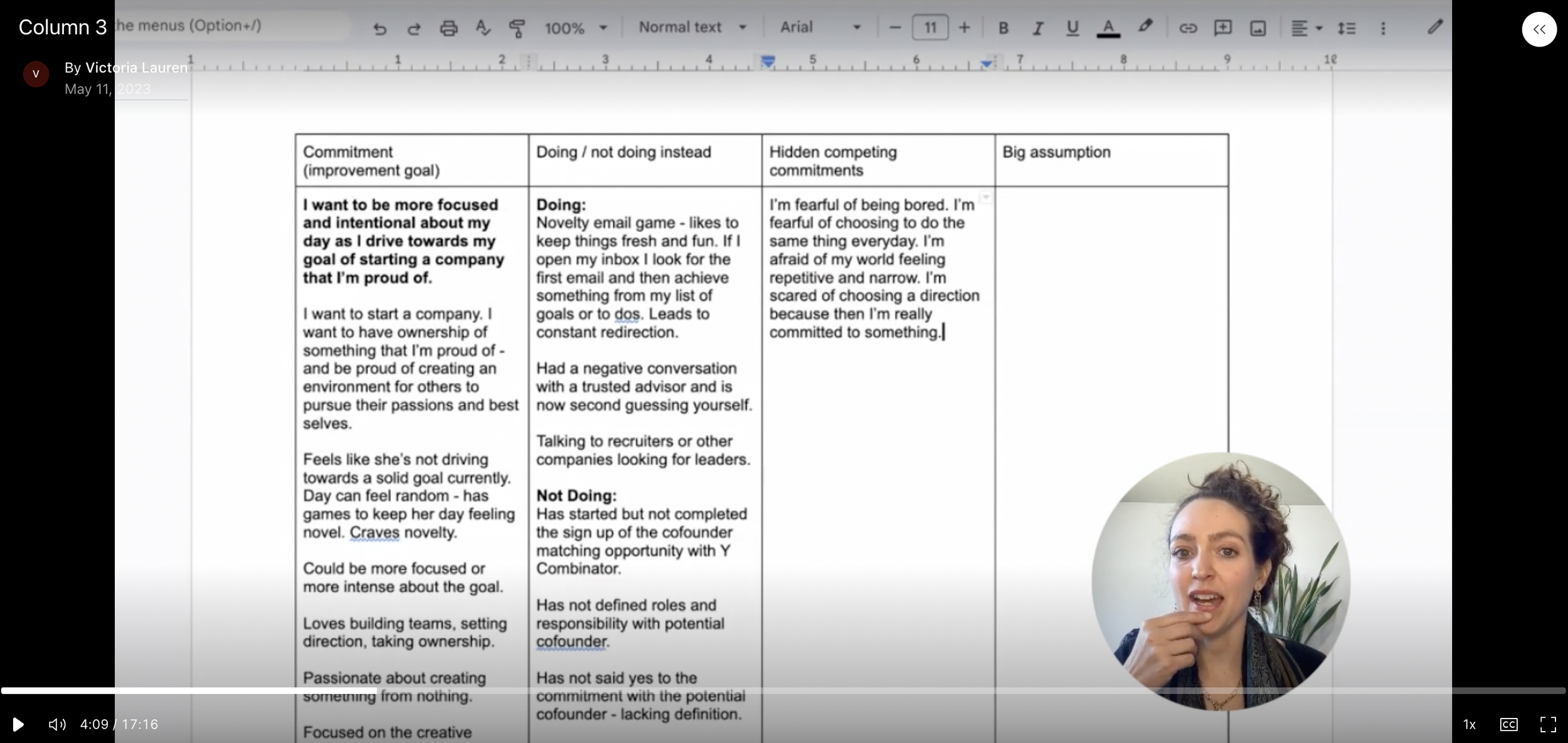This screenshot has width=1568, height=743.
Task: Click the Undo arrow icon
Action: (x=379, y=28)
